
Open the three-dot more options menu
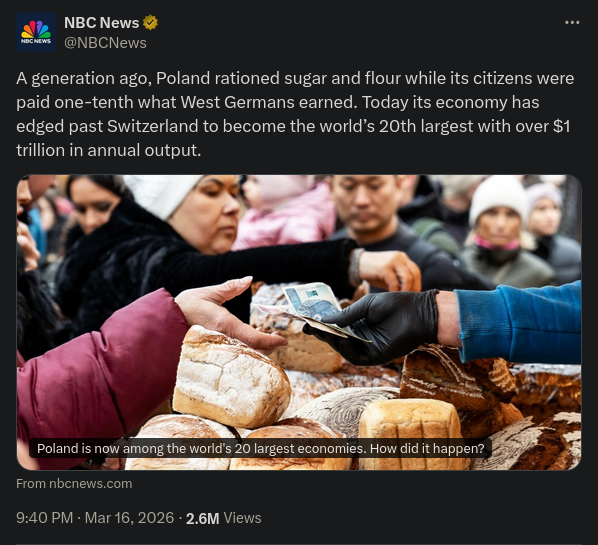click(572, 23)
